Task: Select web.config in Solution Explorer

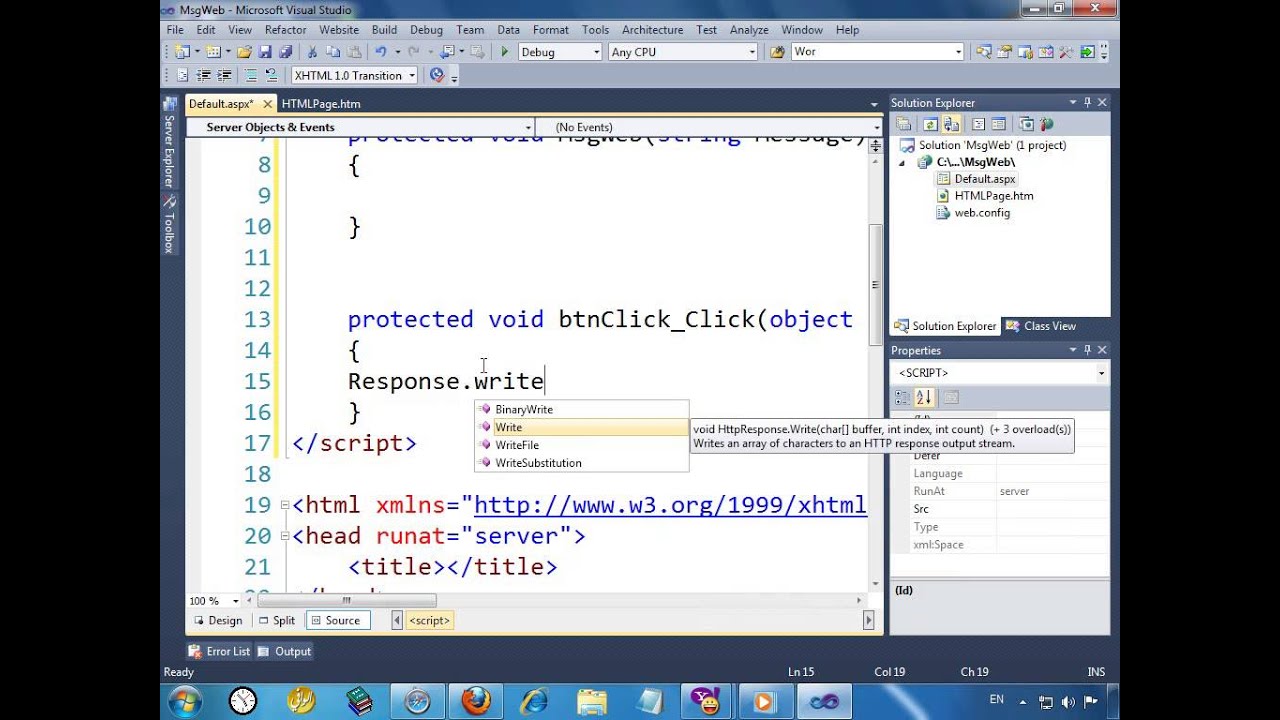Action: (x=982, y=213)
